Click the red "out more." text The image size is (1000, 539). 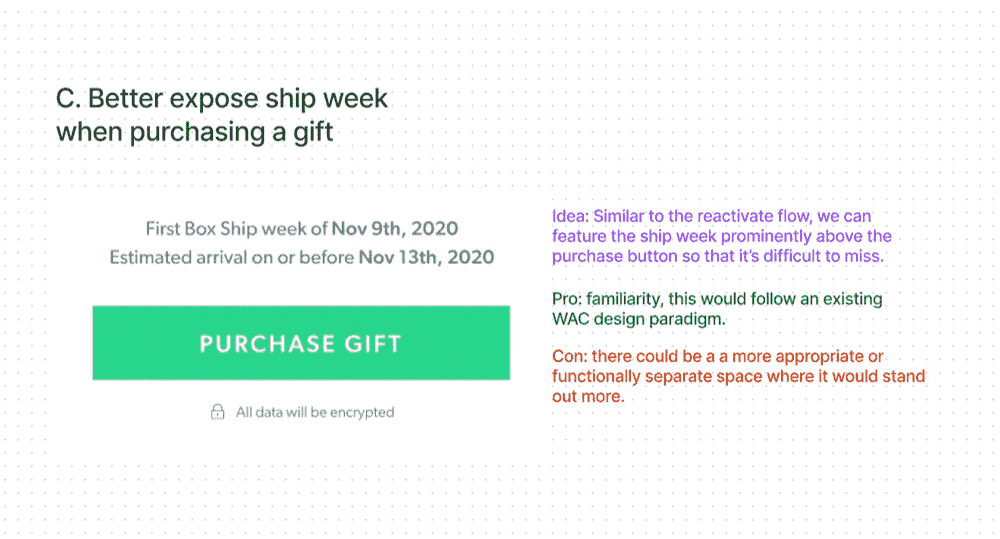pos(588,396)
